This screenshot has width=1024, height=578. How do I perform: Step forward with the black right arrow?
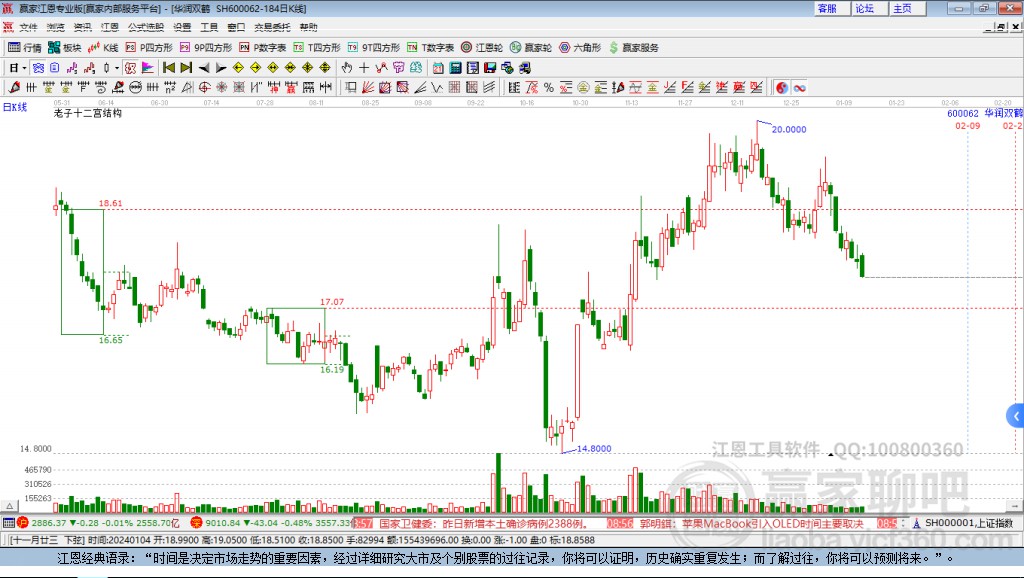tap(221, 67)
